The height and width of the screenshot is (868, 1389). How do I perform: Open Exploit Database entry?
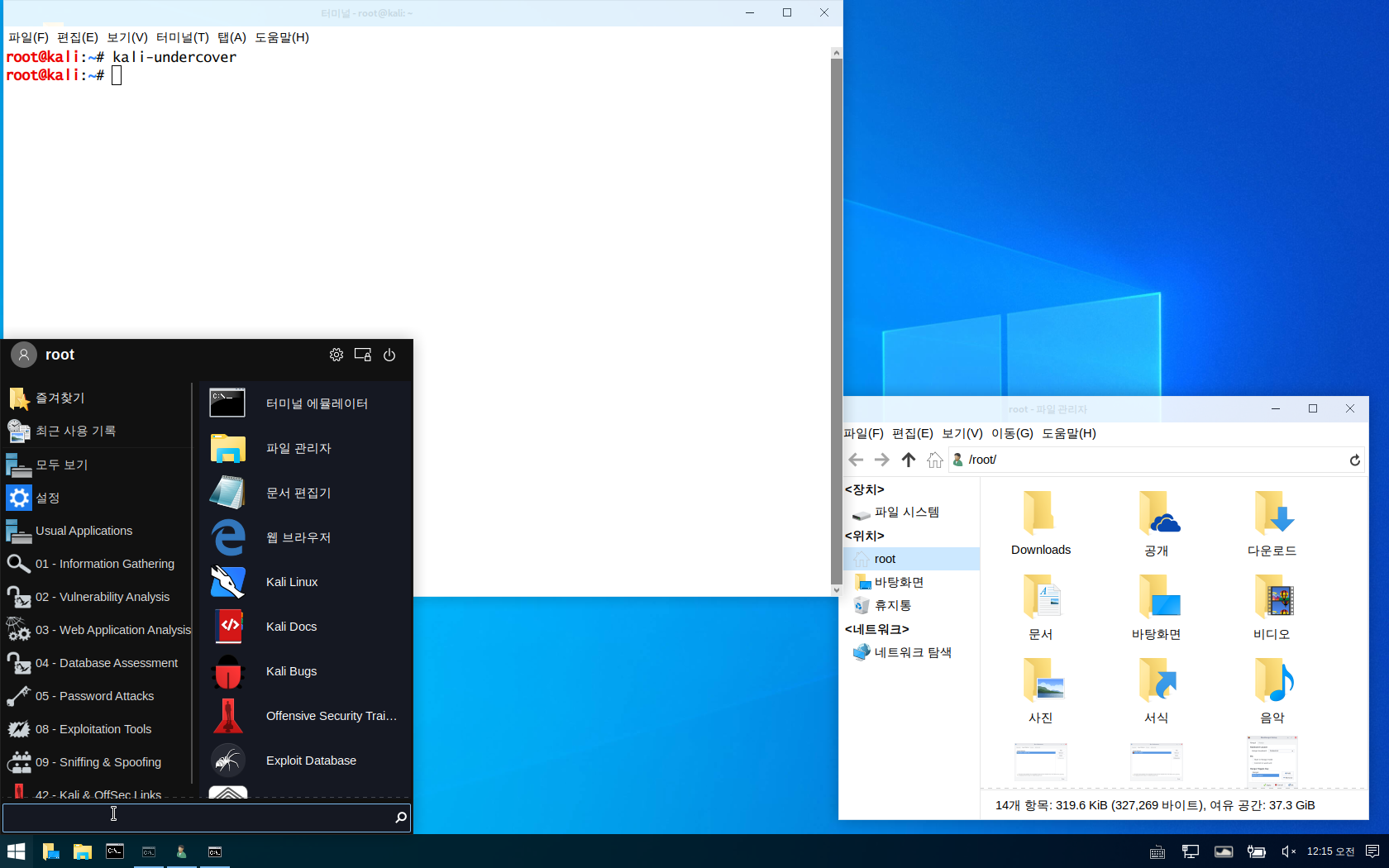pos(306,761)
